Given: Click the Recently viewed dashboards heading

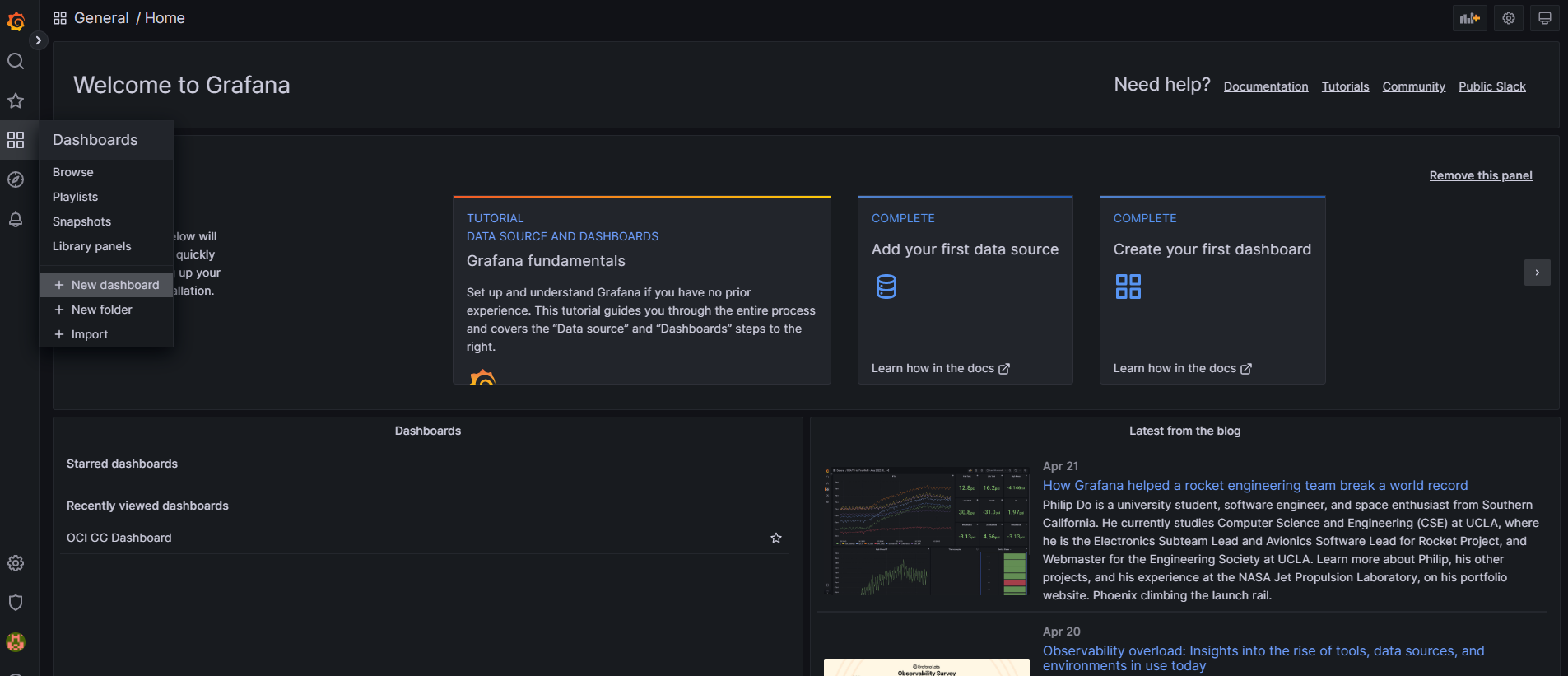Looking at the screenshot, I should point(147,506).
